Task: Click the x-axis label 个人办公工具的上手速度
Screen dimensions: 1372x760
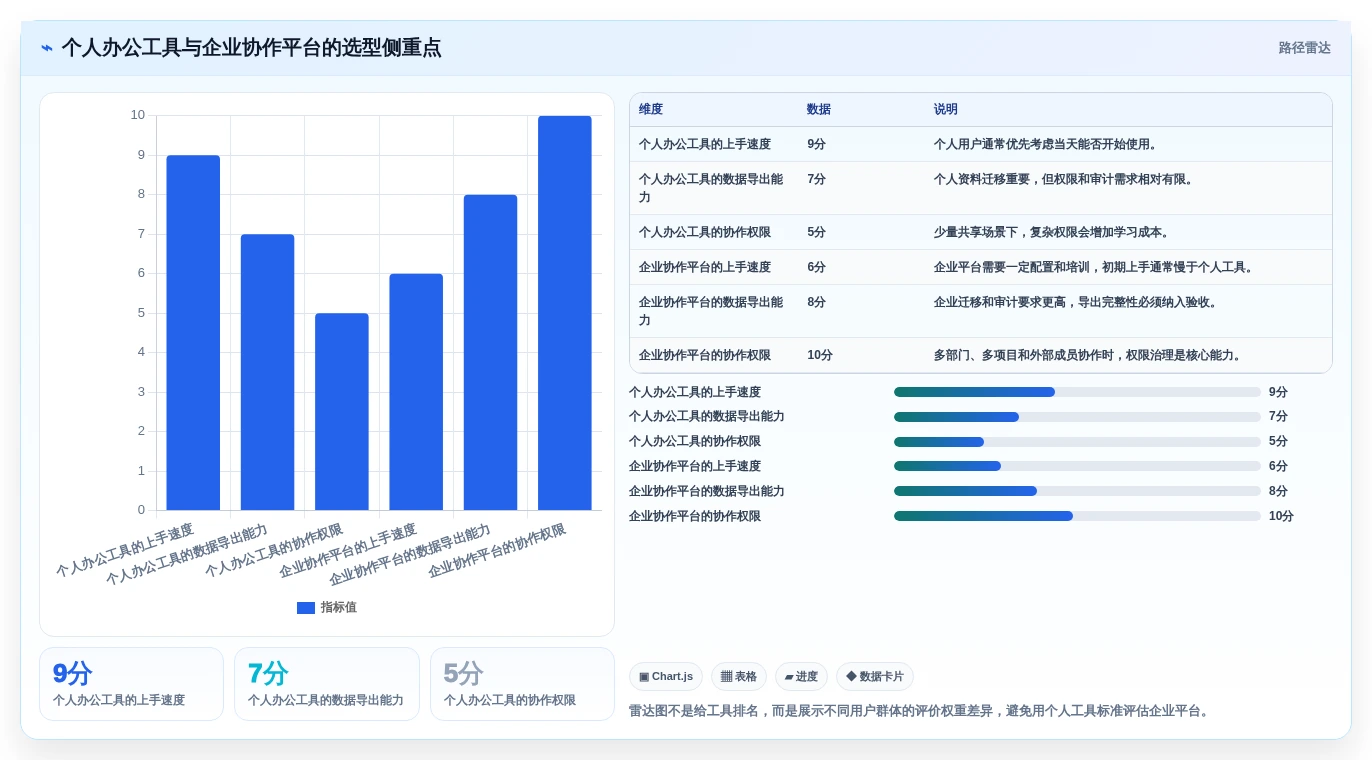Action: (x=125, y=551)
